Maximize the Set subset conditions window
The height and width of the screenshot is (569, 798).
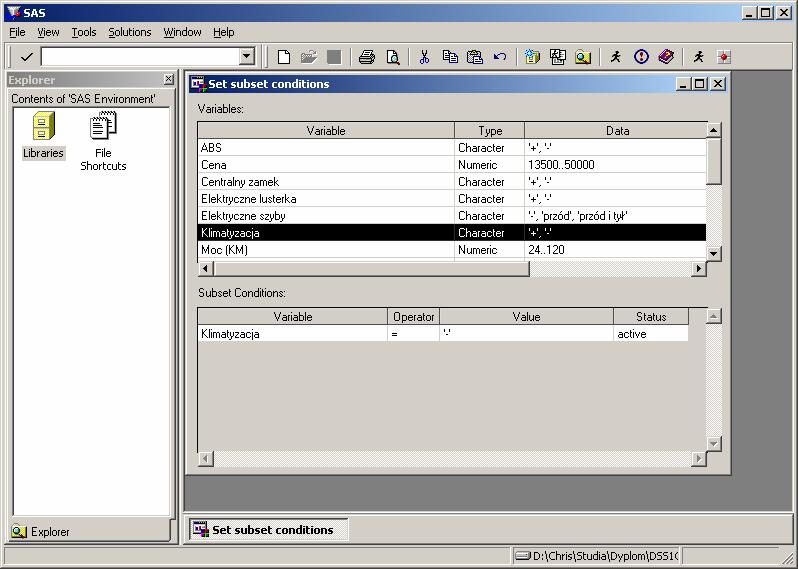(x=700, y=83)
